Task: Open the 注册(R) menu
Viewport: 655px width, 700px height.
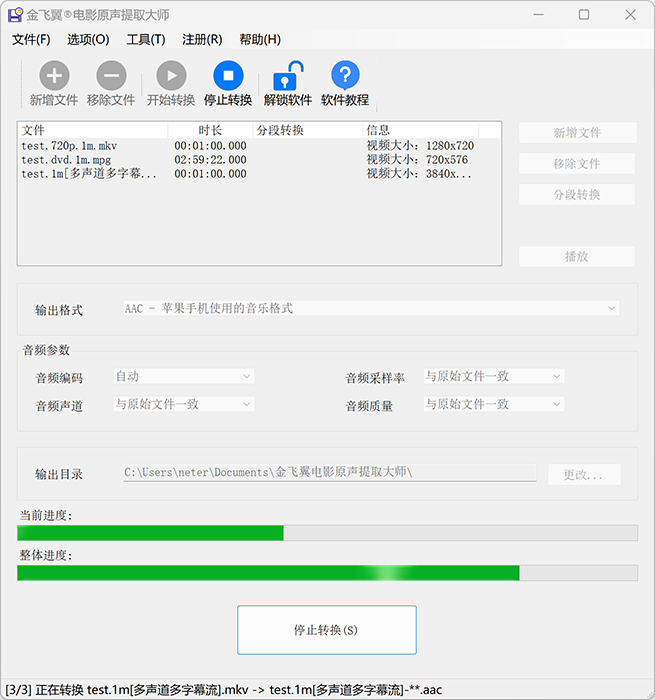Action: point(202,40)
